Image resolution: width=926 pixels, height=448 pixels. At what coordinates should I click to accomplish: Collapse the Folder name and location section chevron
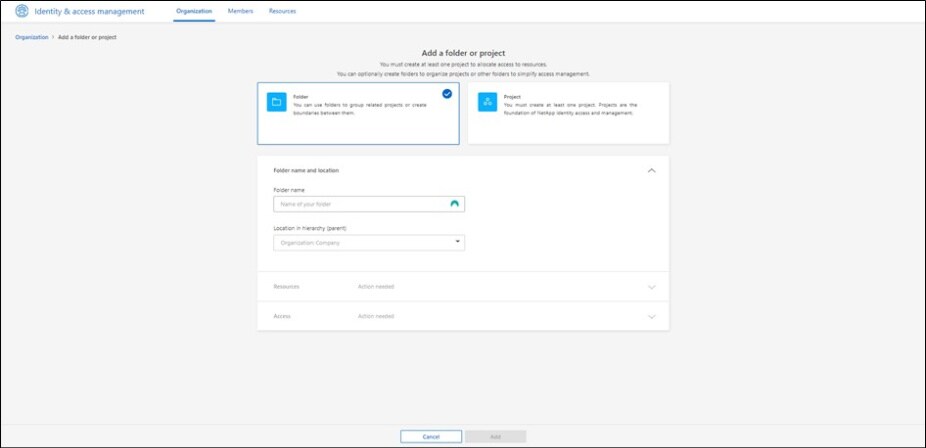pyautogui.click(x=652, y=171)
